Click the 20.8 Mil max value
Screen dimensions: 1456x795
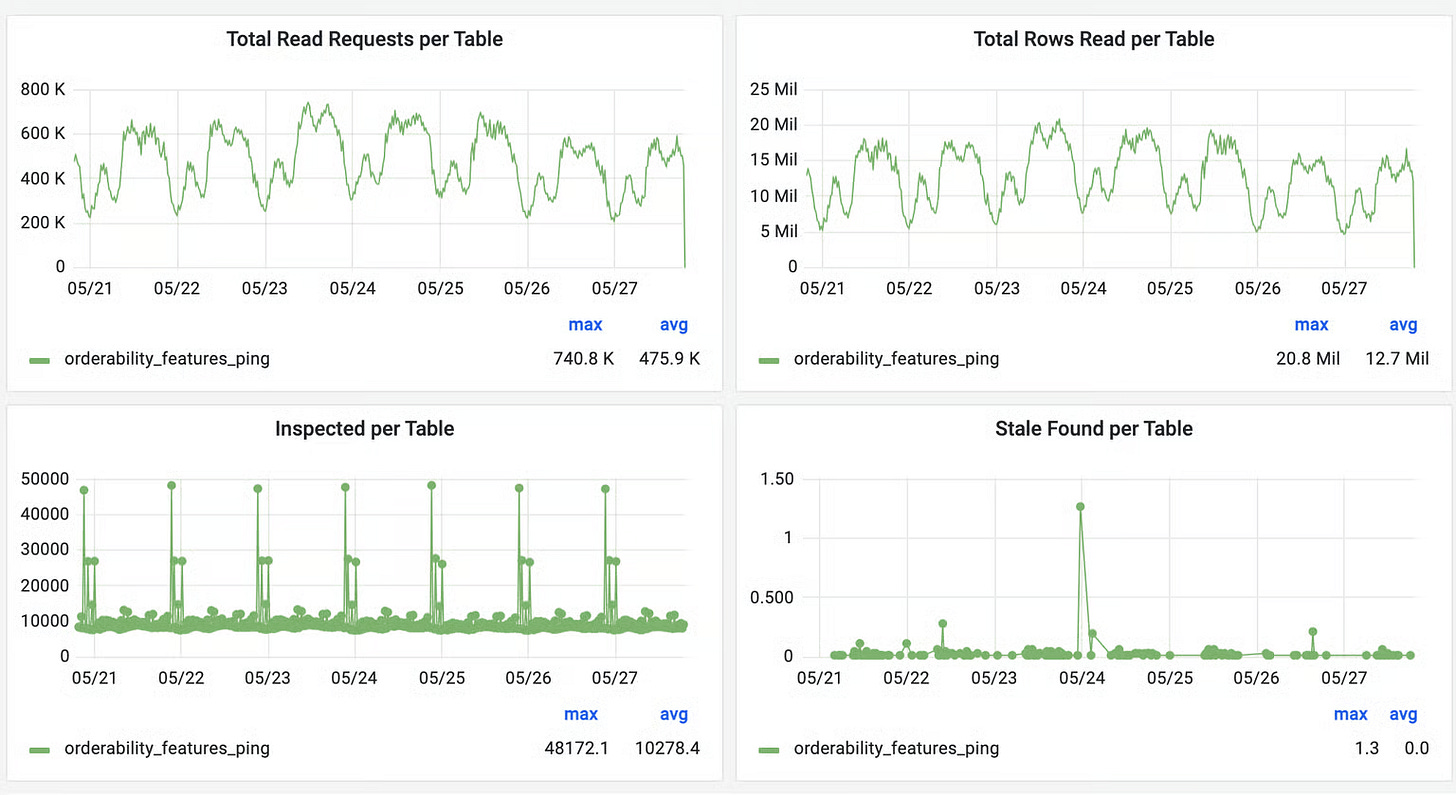1310,359
